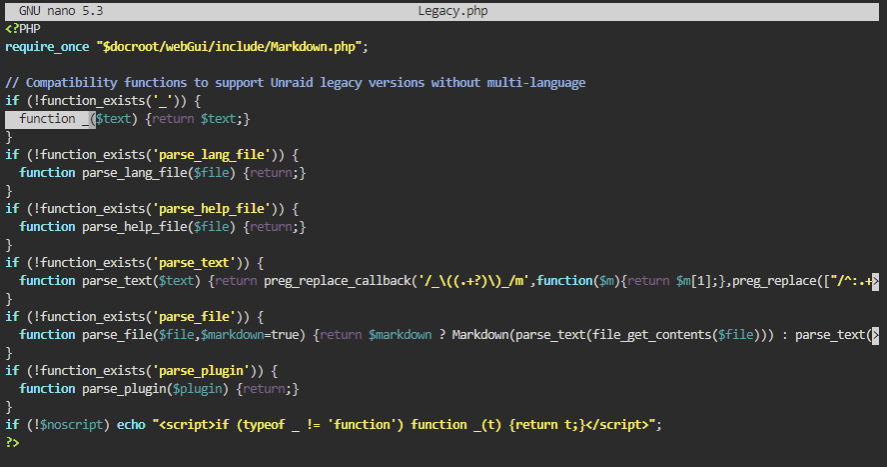887x467 pixels.
Task: Click the function parse_plugin($plugin) definition
Action: coord(123,389)
